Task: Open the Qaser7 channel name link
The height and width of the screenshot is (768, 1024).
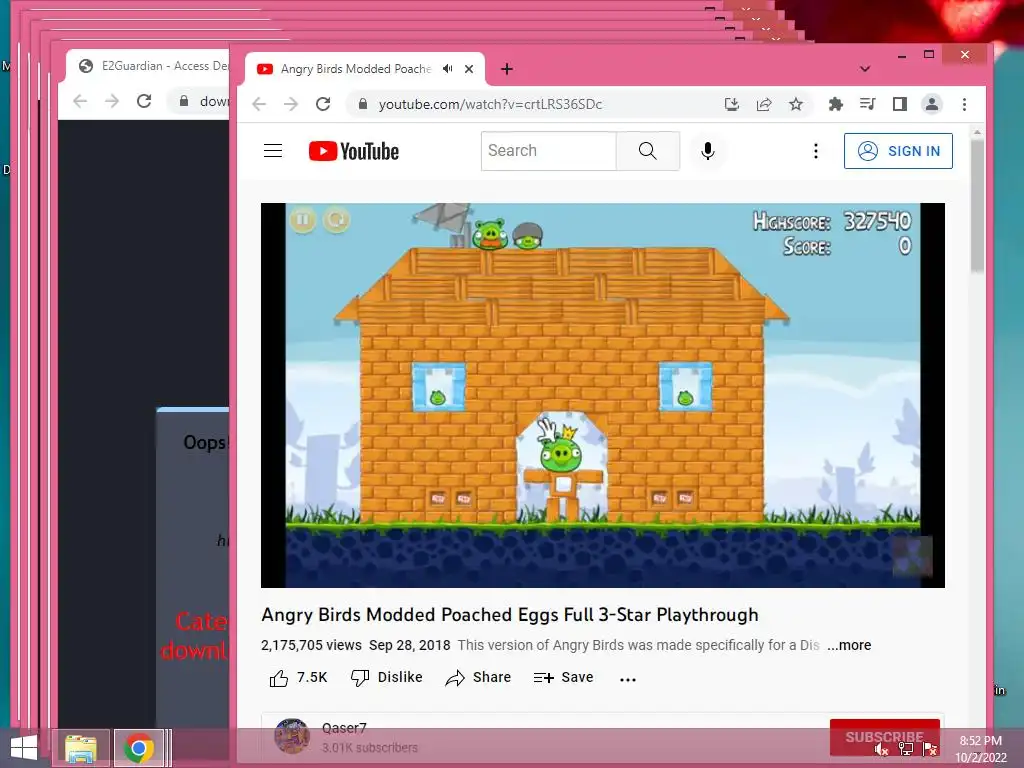Action: point(344,728)
